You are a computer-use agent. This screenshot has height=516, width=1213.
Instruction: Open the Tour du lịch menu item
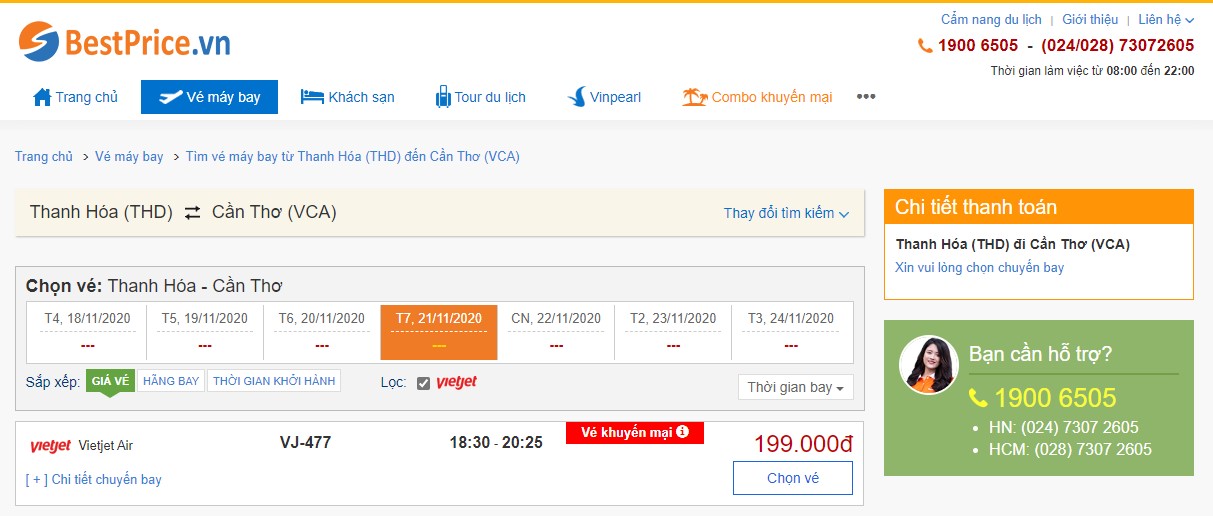click(x=480, y=97)
